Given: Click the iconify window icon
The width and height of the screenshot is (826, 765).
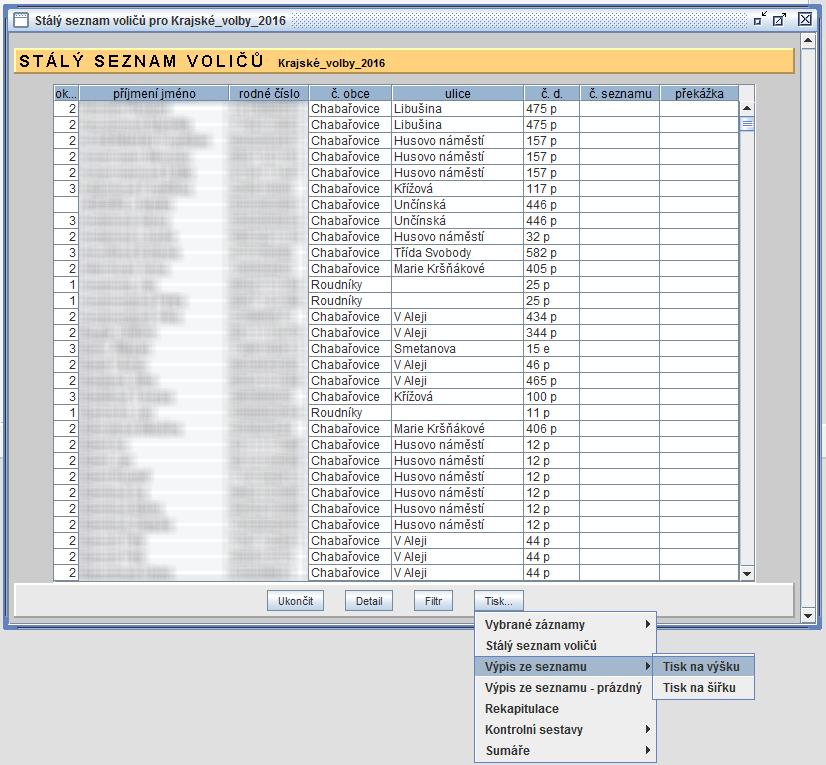Looking at the screenshot, I should 760,19.
